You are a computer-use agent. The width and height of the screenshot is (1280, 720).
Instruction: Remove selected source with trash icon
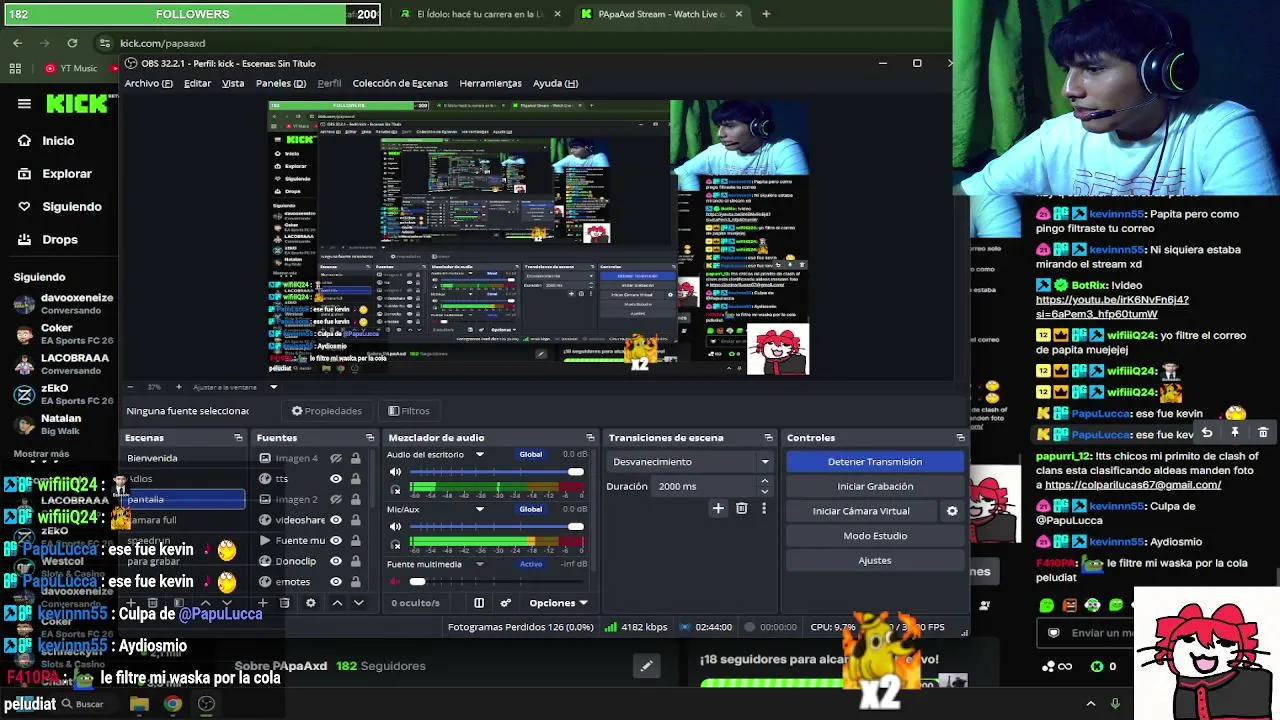tap(285, 603)
